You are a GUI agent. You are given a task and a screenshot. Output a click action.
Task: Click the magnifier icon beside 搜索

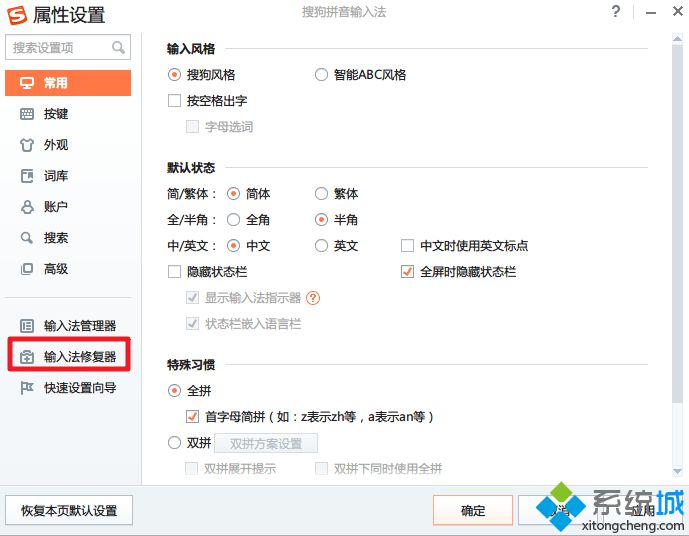pyautogui.click(x=27, y=238)
